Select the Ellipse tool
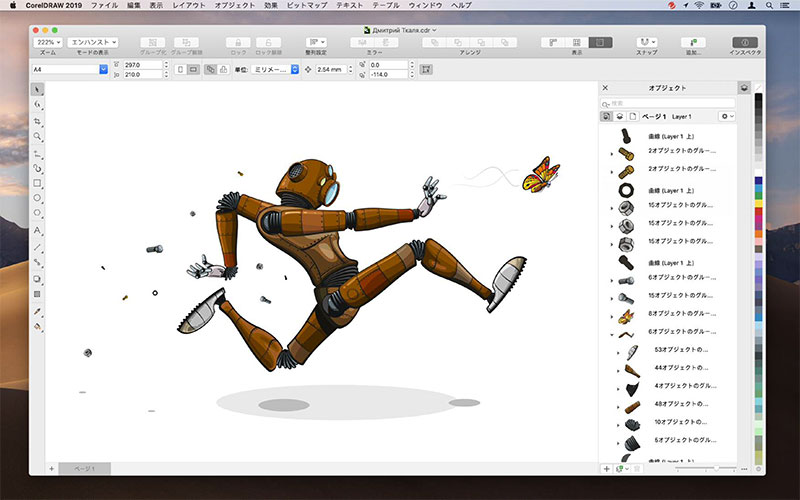Image resolution: width=800 pixels, height=500 pixels. click(37, 198)
